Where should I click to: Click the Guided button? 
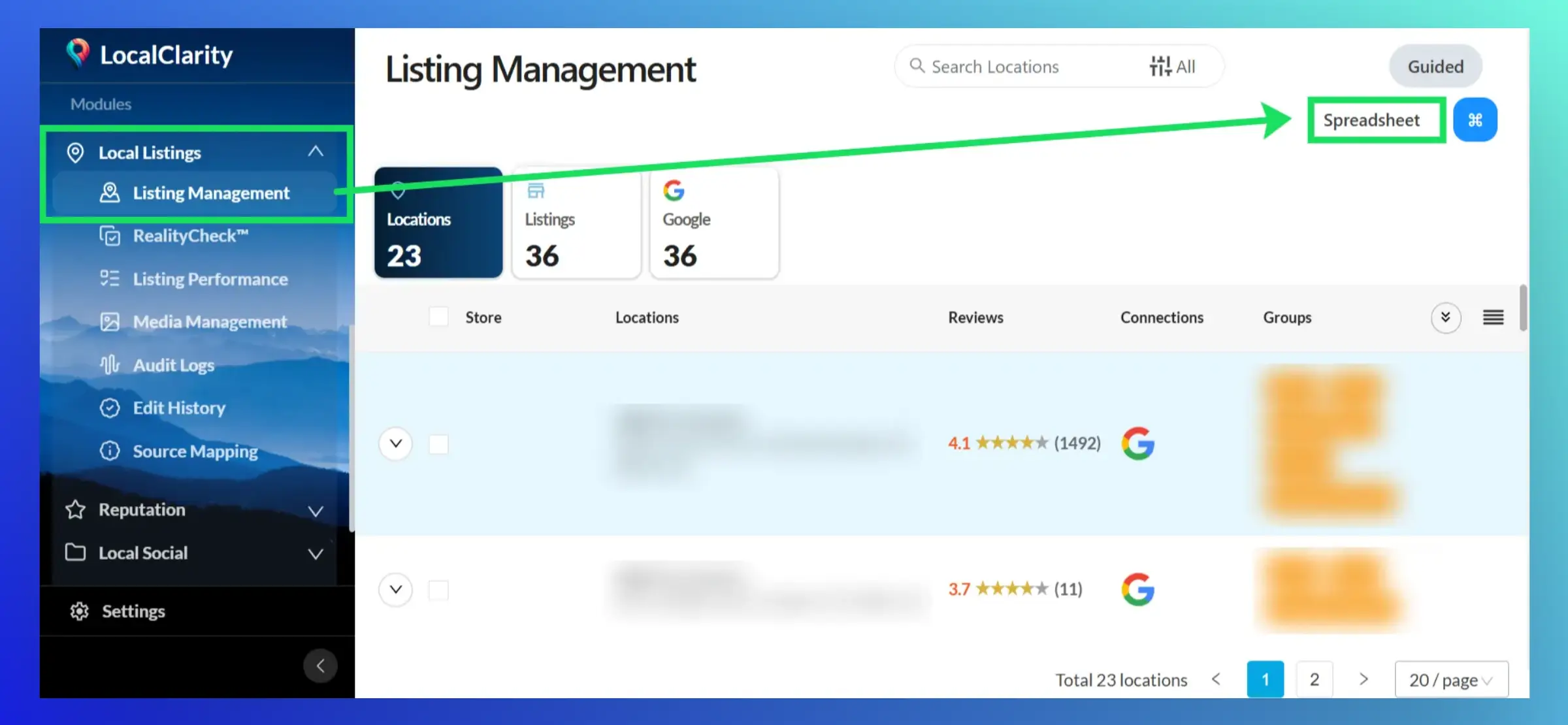click(x=1435, y=66)
